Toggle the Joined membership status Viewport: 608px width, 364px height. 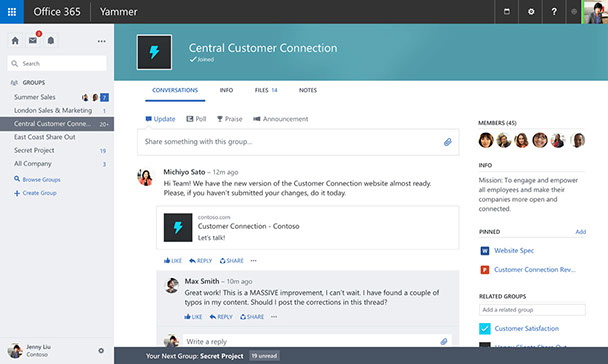(202, 59)
